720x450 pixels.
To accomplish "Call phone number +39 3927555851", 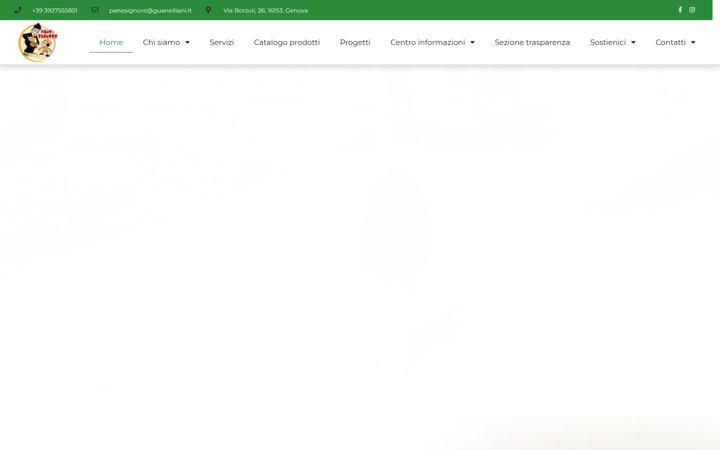I will coord(55,10).
